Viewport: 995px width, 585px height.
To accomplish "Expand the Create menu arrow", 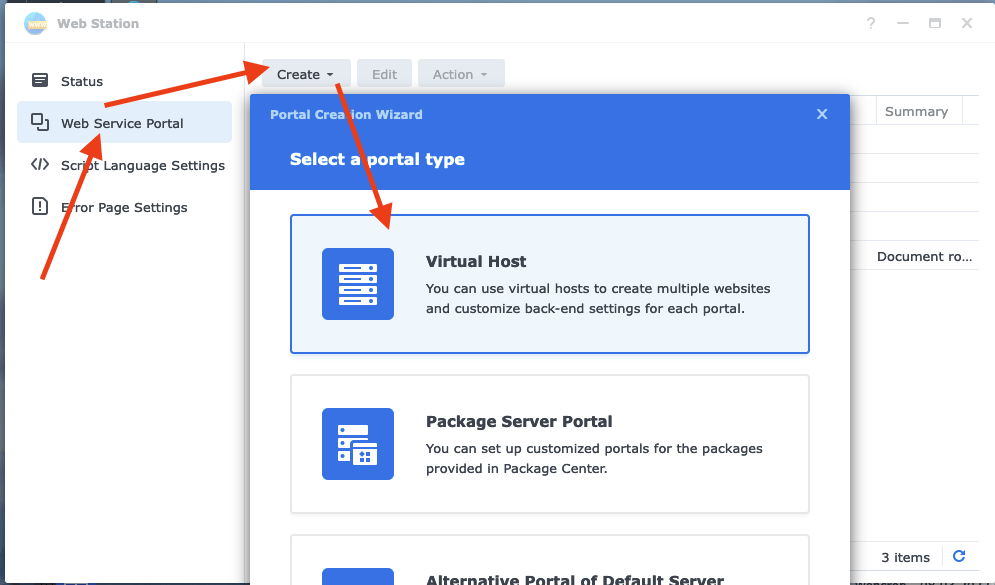I will pos(330,73).
